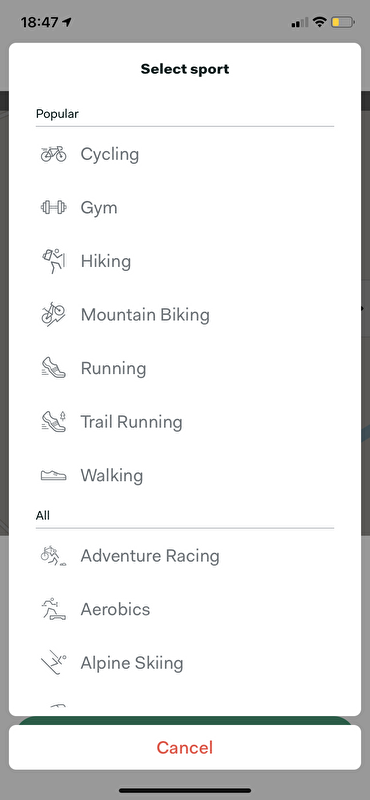Tap the Running shoe icon
The height and width of the screenshot is (800, 370).
(x=54, y=368)
